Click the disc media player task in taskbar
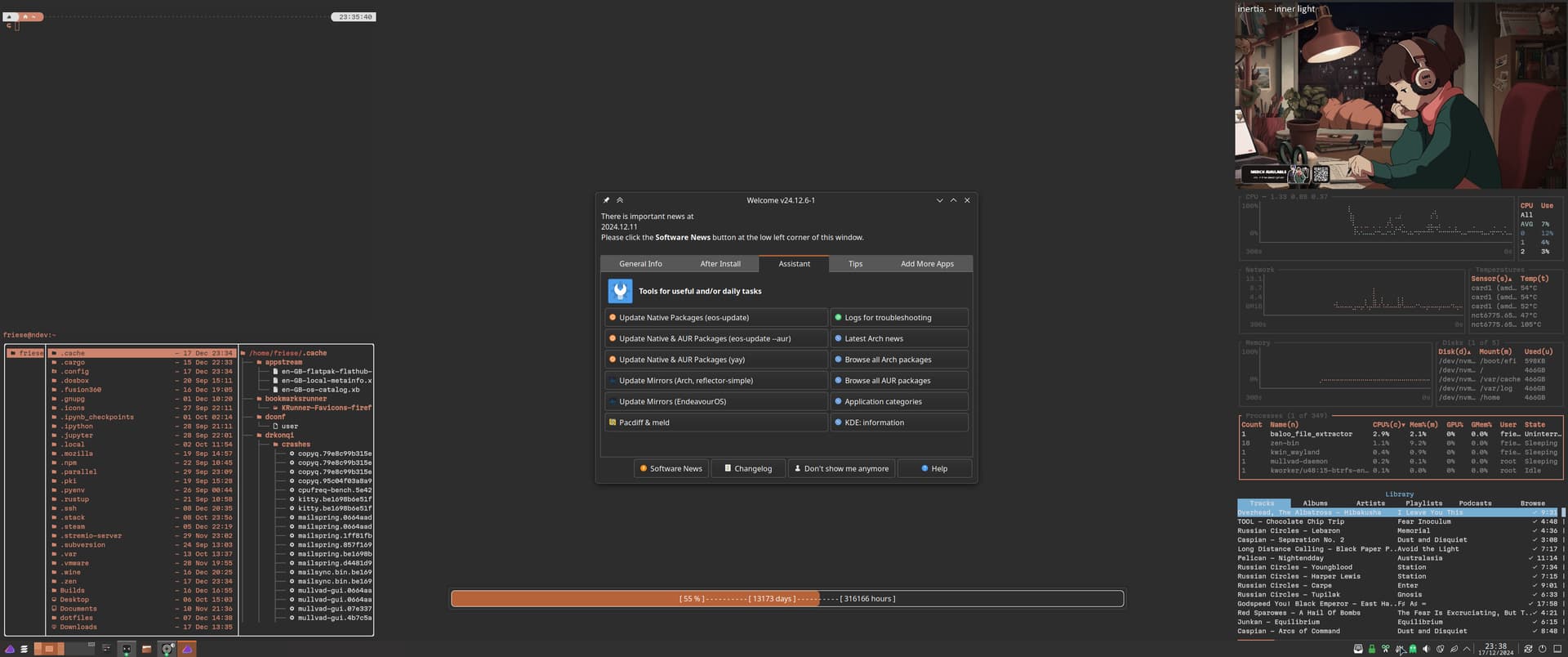 click(x=167, y=649)
